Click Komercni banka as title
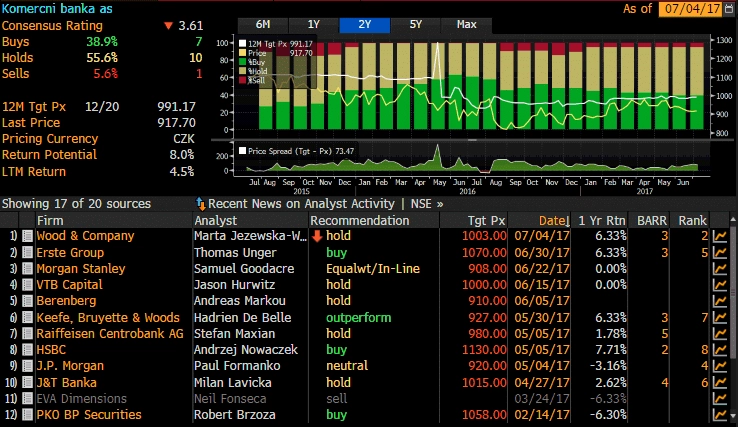738x427 pixels. (57, 8)
